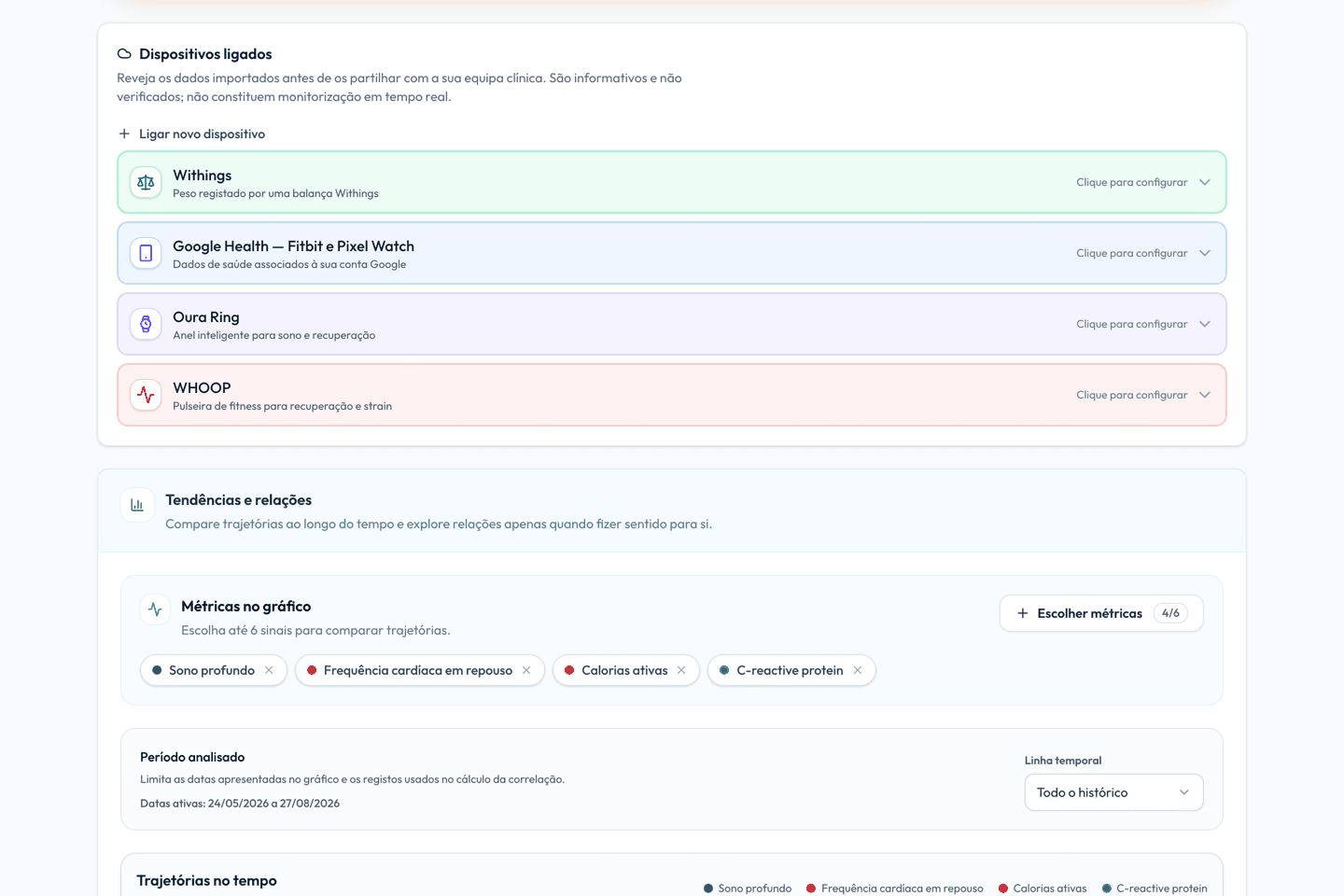Click Clique para configurar on Oura Ring row
Viewport: 1344px width, 896px height.
coord(1131,324)
